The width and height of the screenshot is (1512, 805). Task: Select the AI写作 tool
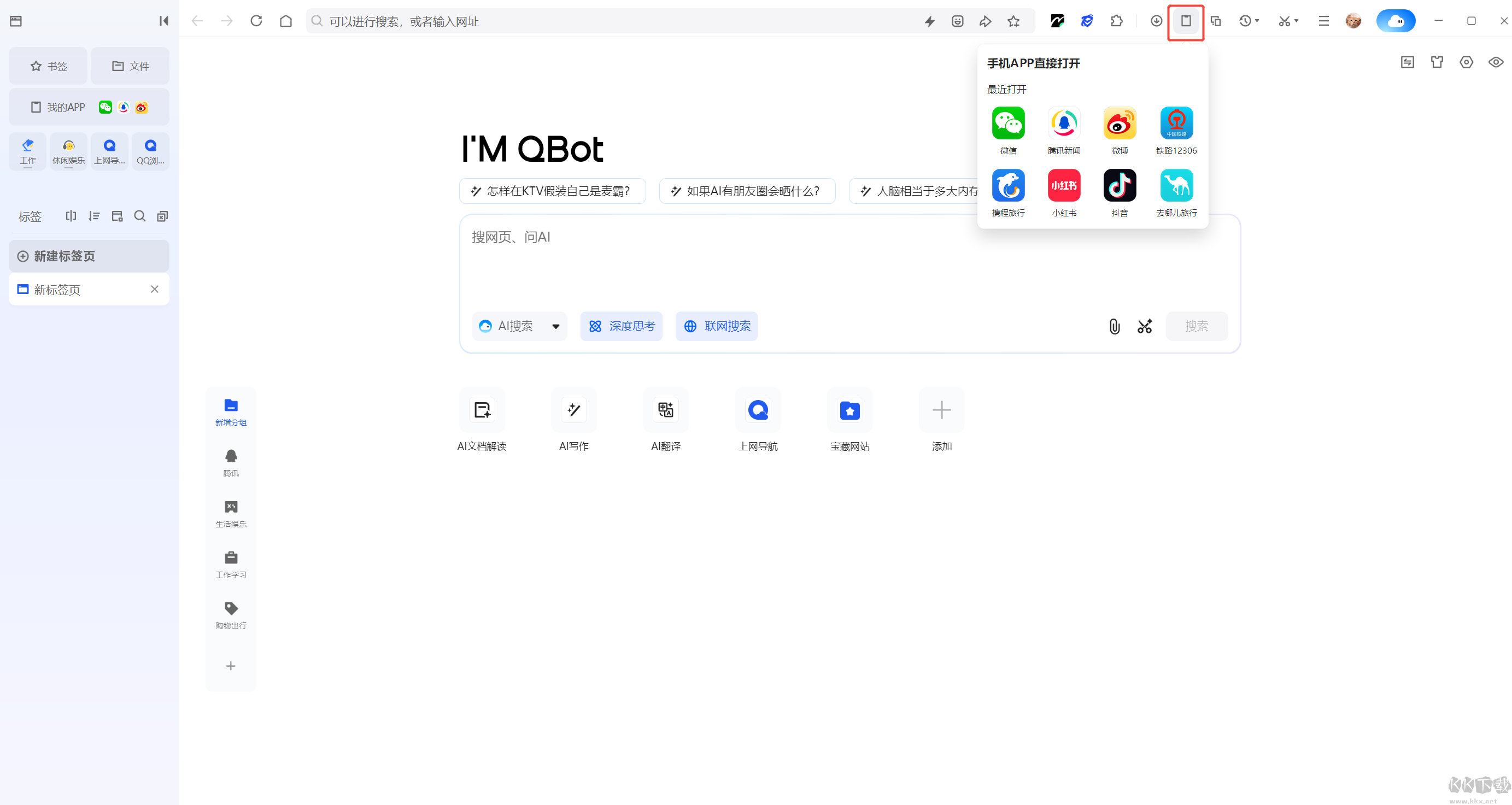tap(573, 420)
